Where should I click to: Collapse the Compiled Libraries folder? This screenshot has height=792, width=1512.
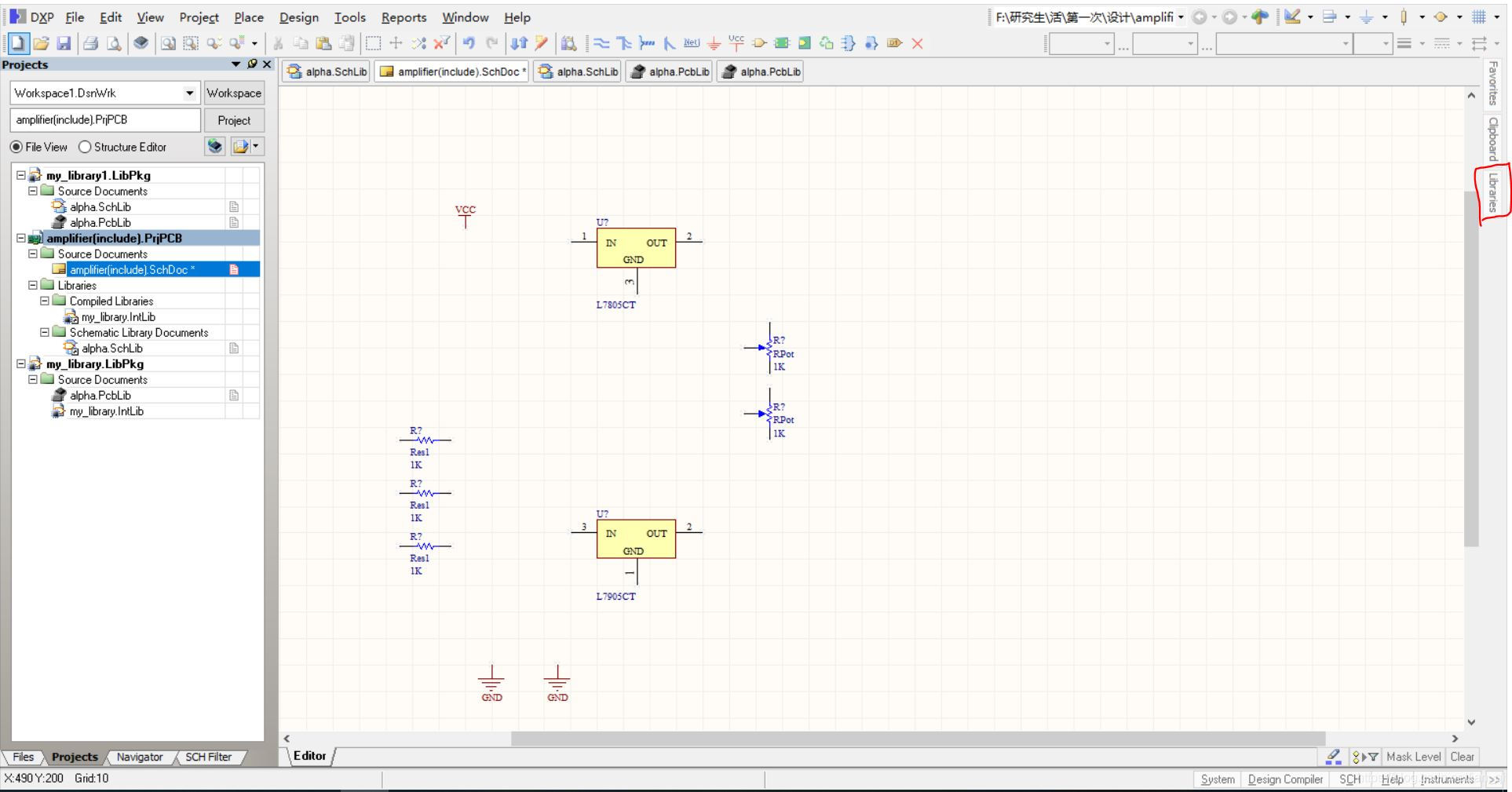[x=45, y=301]
